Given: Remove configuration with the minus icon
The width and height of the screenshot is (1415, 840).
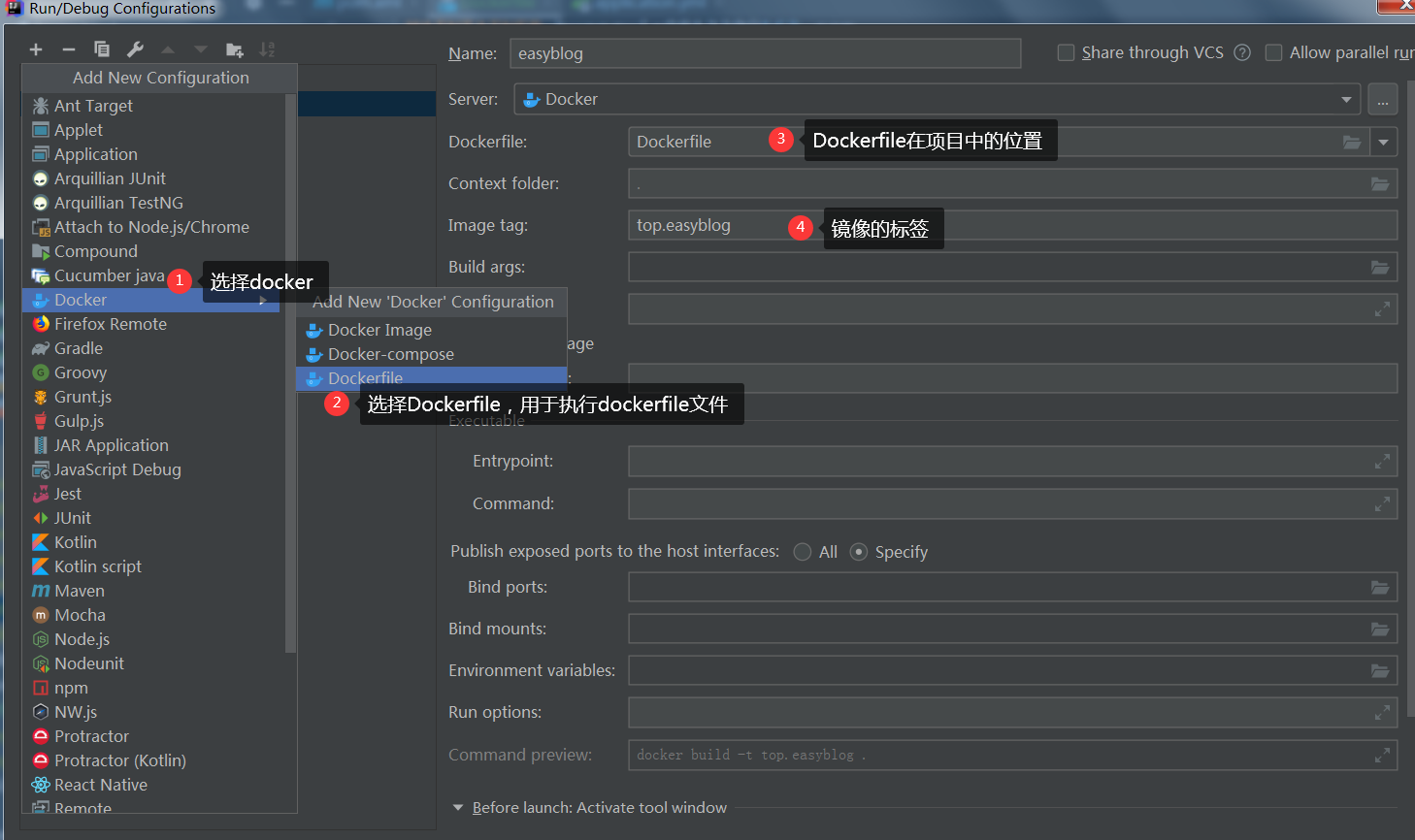Looking at the screenshot, I should click(x=68, y=49).
